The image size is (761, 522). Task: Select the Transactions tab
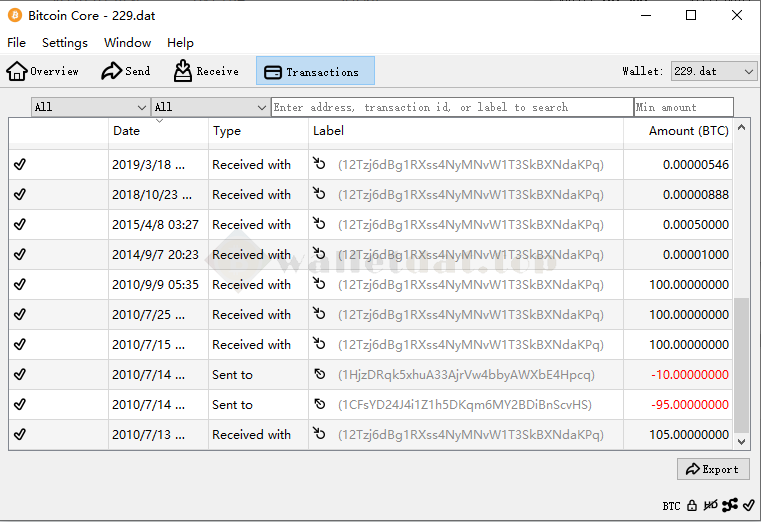click(x=315, y=71)
